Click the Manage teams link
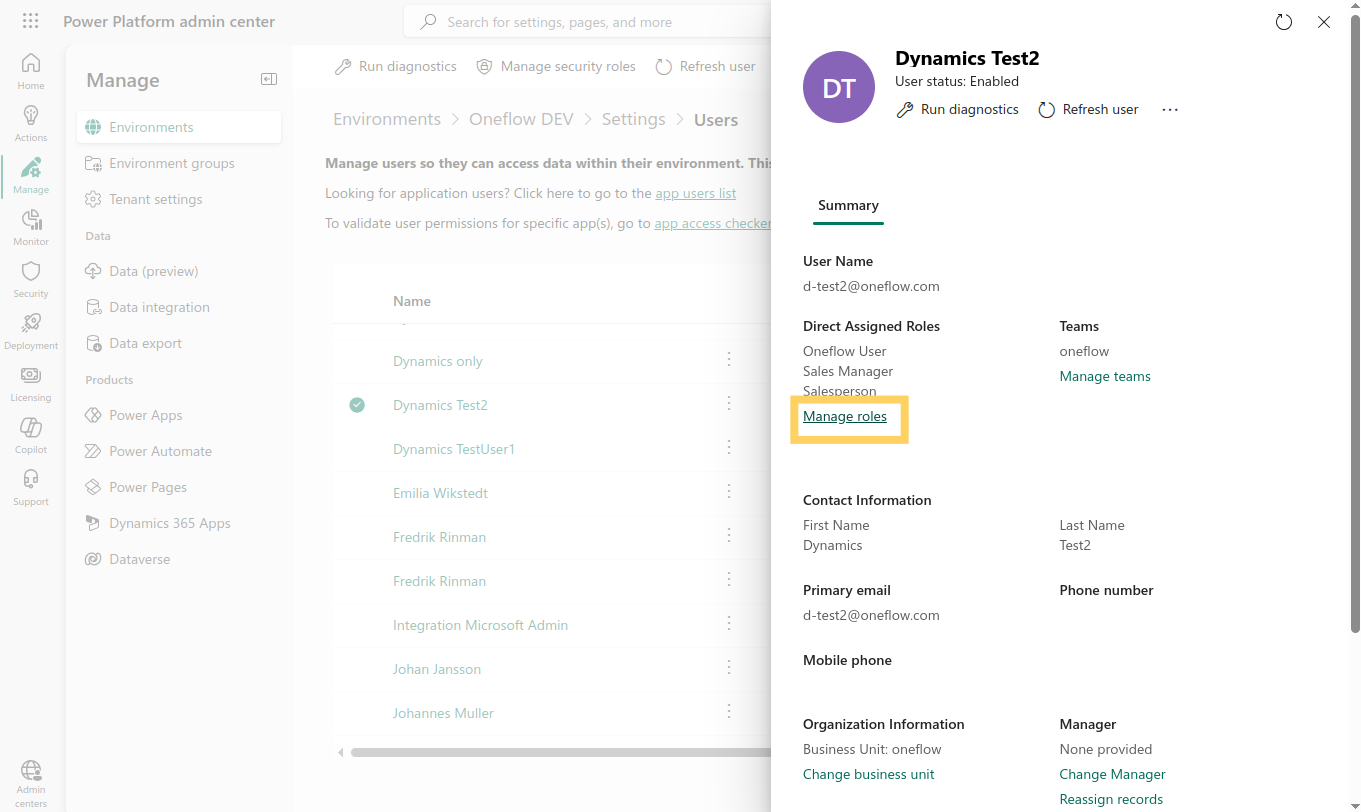 point(1105,376)
